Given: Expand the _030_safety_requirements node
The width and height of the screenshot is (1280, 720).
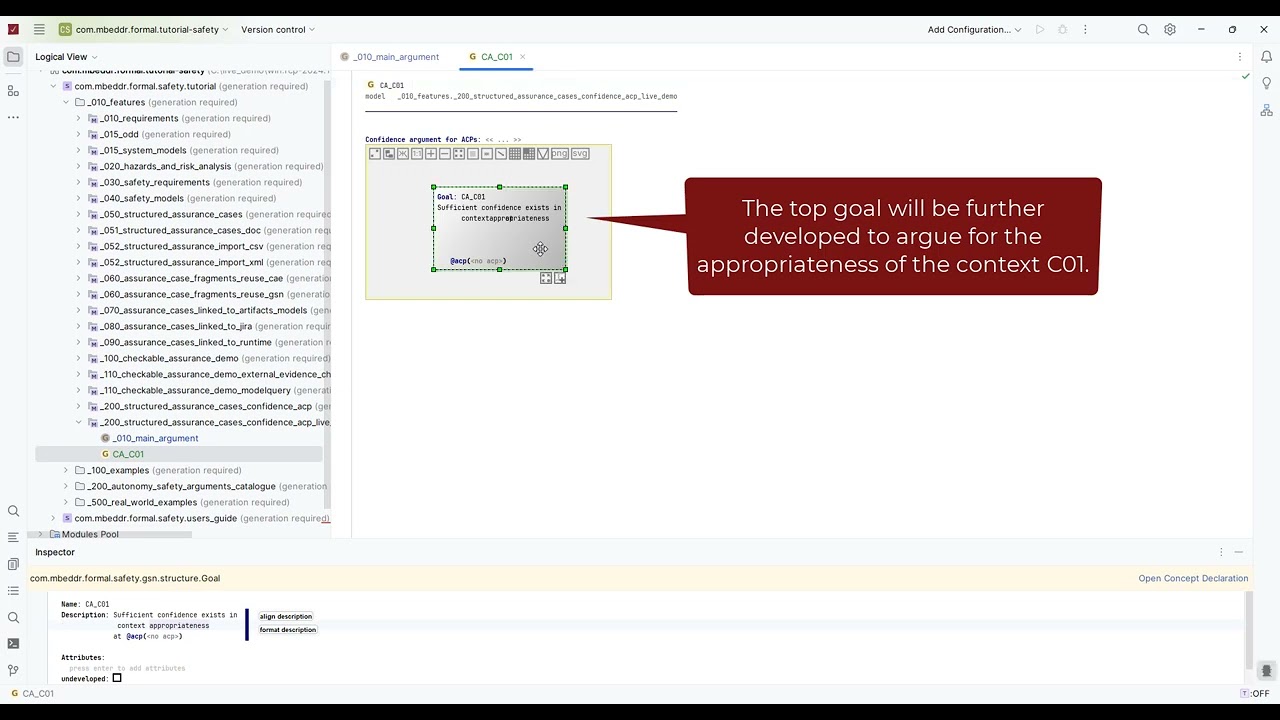Looking at the screenshot, I should pyautogui.click(x=78, y=182).
